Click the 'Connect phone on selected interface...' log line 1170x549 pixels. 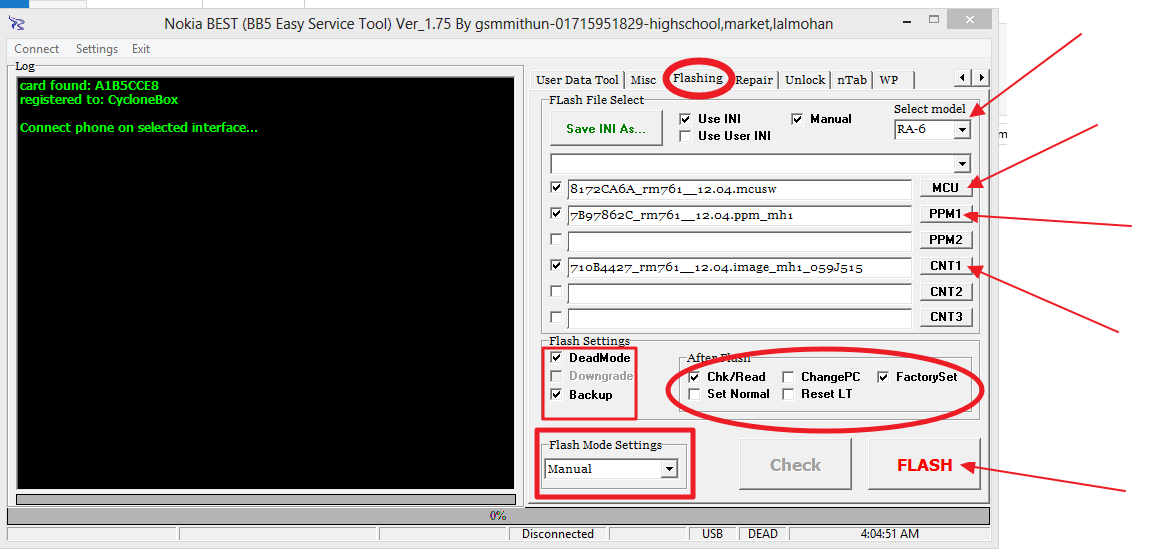(x=139, y=128)
